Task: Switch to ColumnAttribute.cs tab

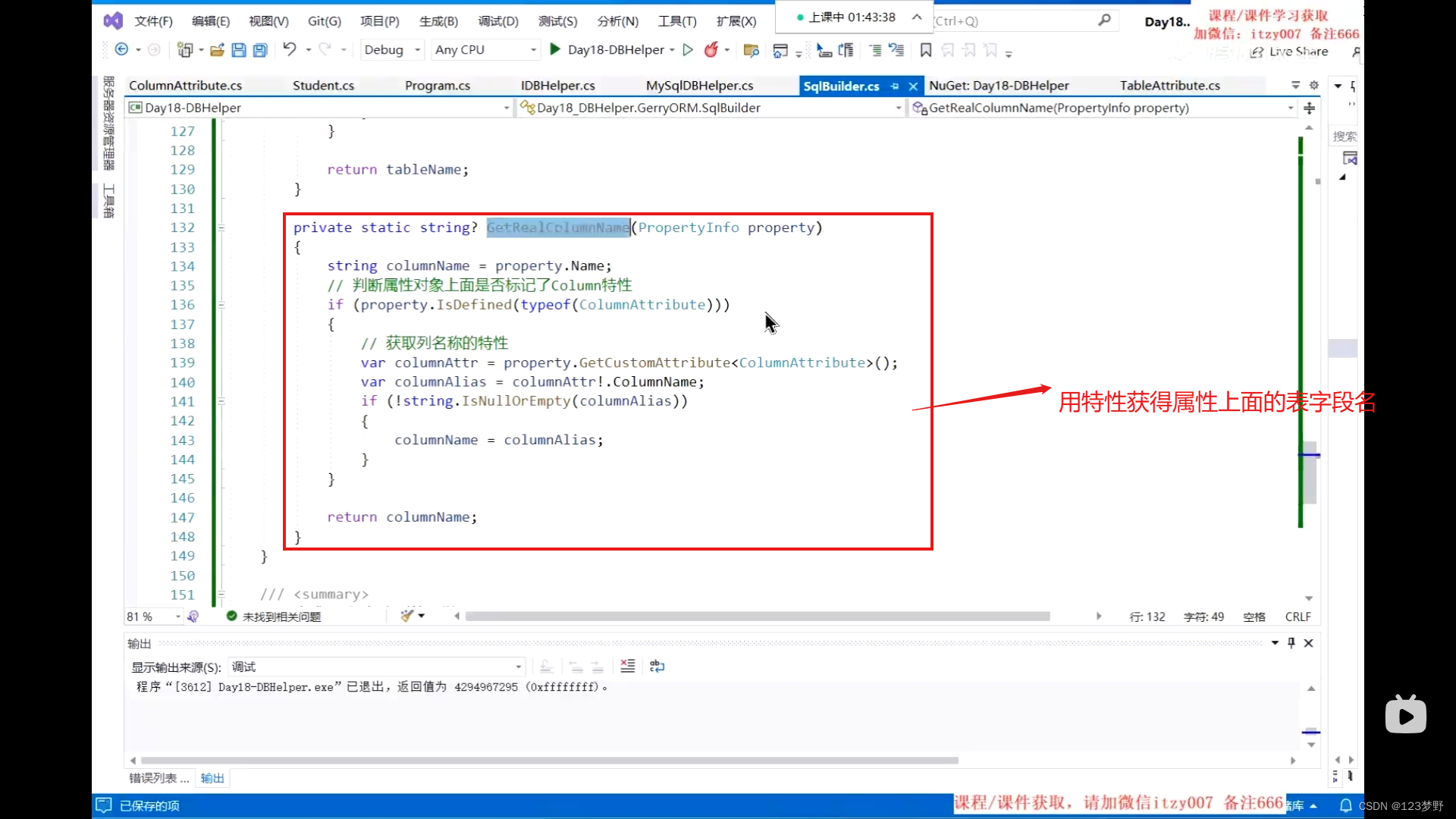Action: 186,85
